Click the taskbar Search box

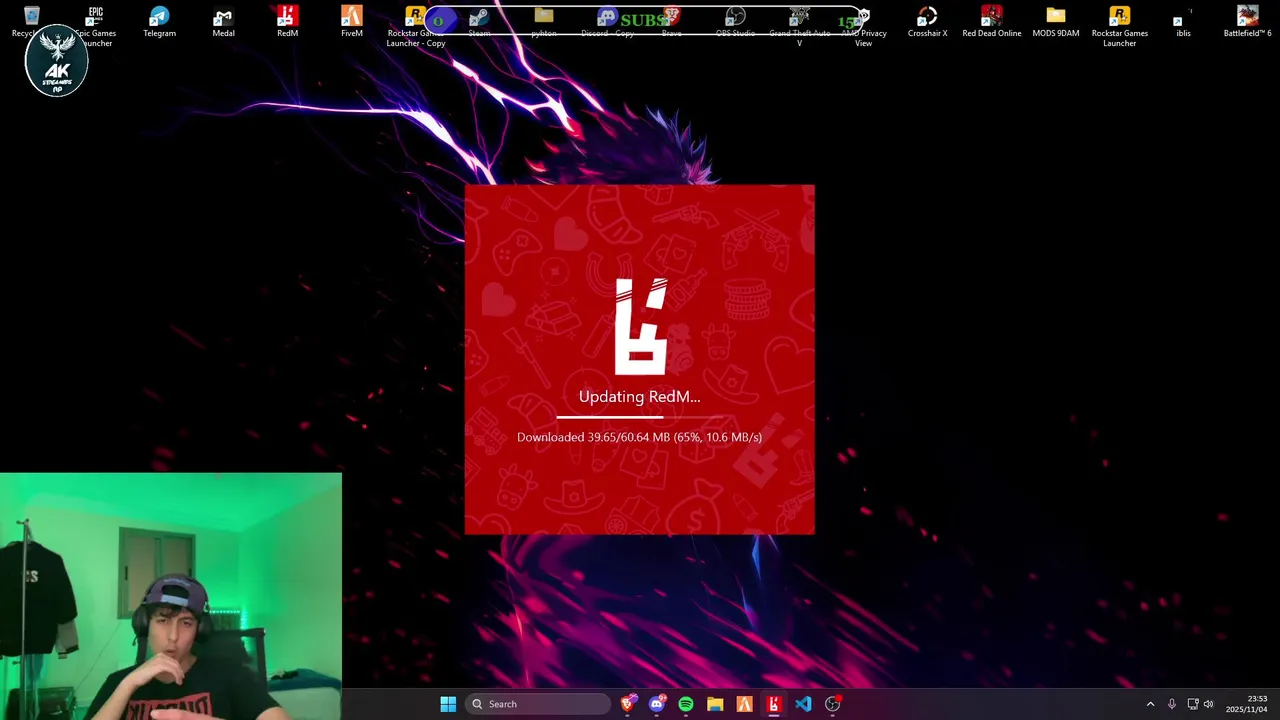539,704
